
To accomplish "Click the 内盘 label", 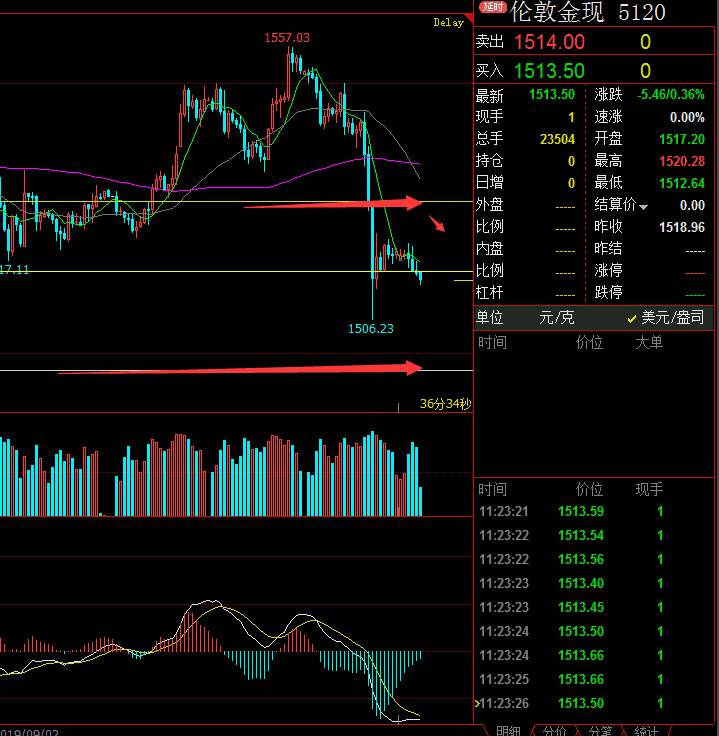I will (x=489, y=248).
